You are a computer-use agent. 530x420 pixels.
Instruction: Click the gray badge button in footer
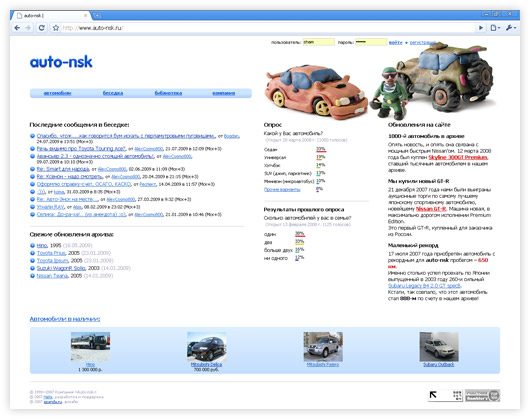[482, 395]
